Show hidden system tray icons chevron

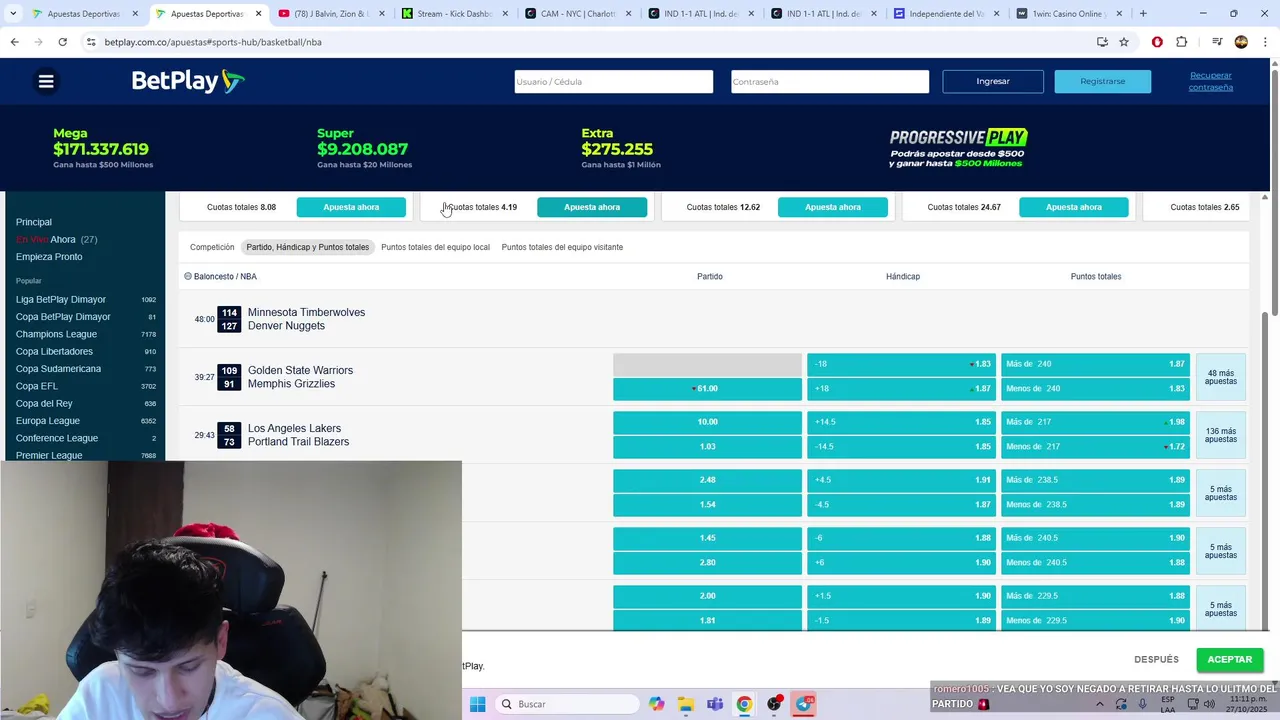point(1099,704)
